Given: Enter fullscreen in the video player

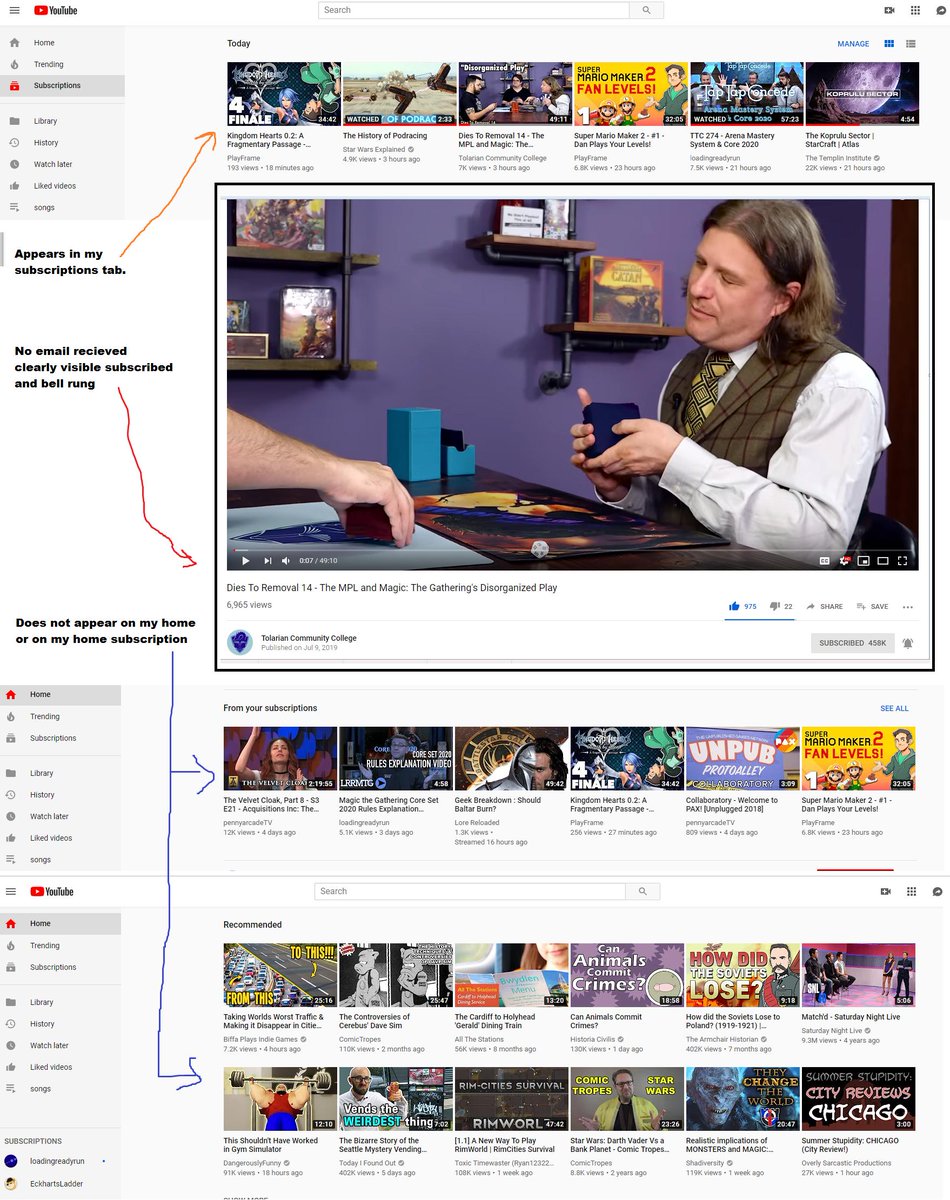Looking at the screenshot, I should point(902,561).
